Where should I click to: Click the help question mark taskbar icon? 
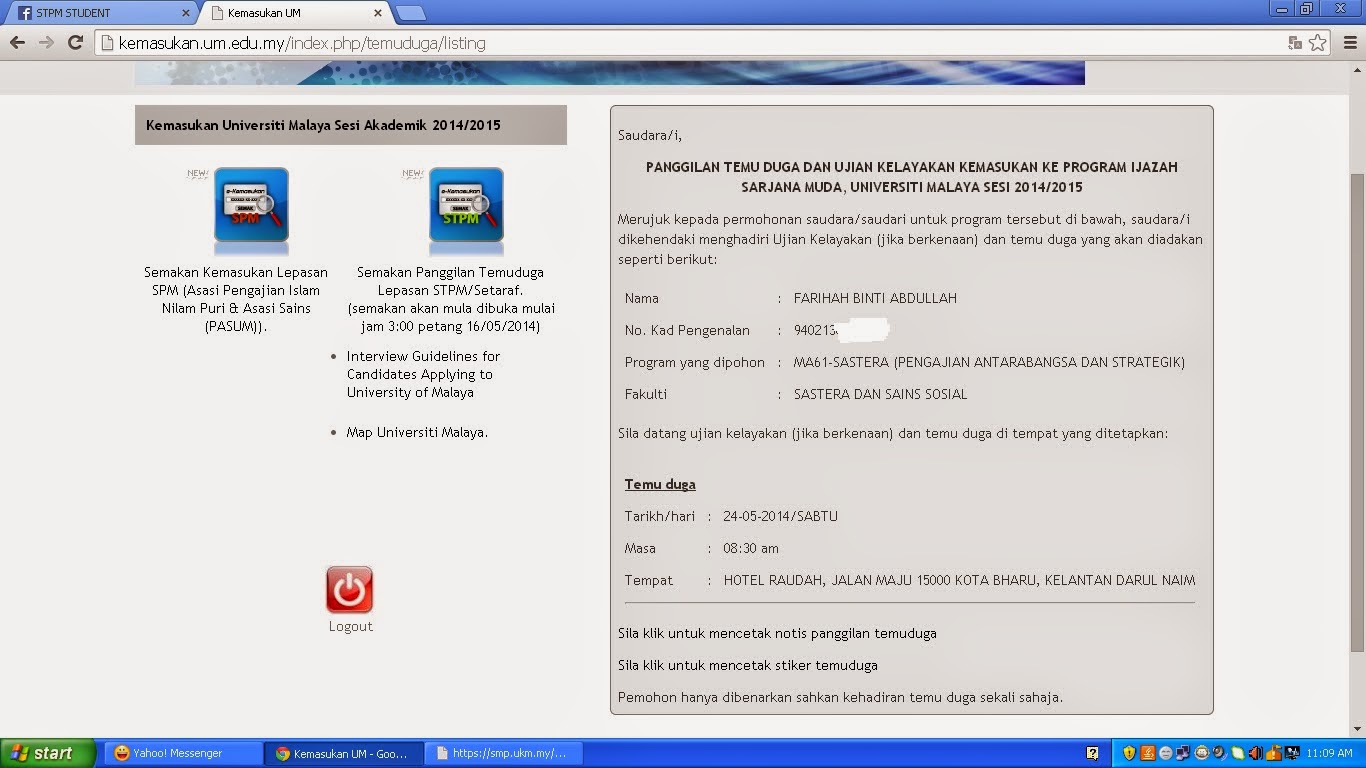(1093, 753)
